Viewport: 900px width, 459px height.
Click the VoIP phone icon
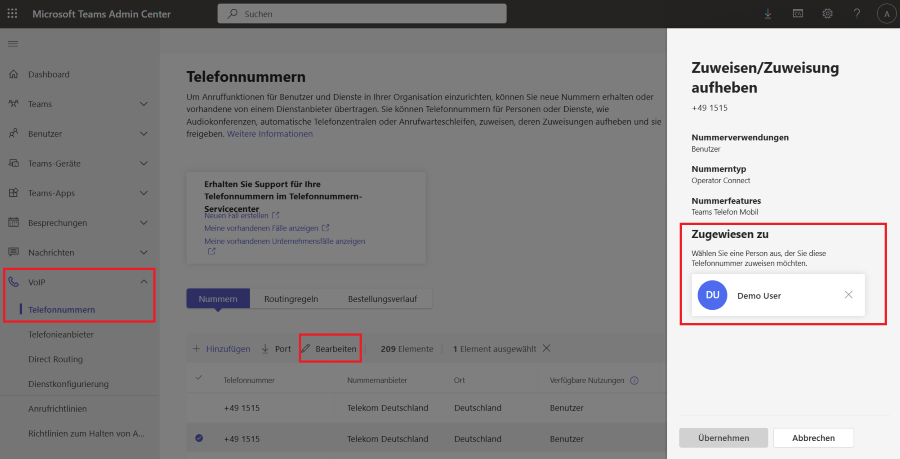pos(14,282)
